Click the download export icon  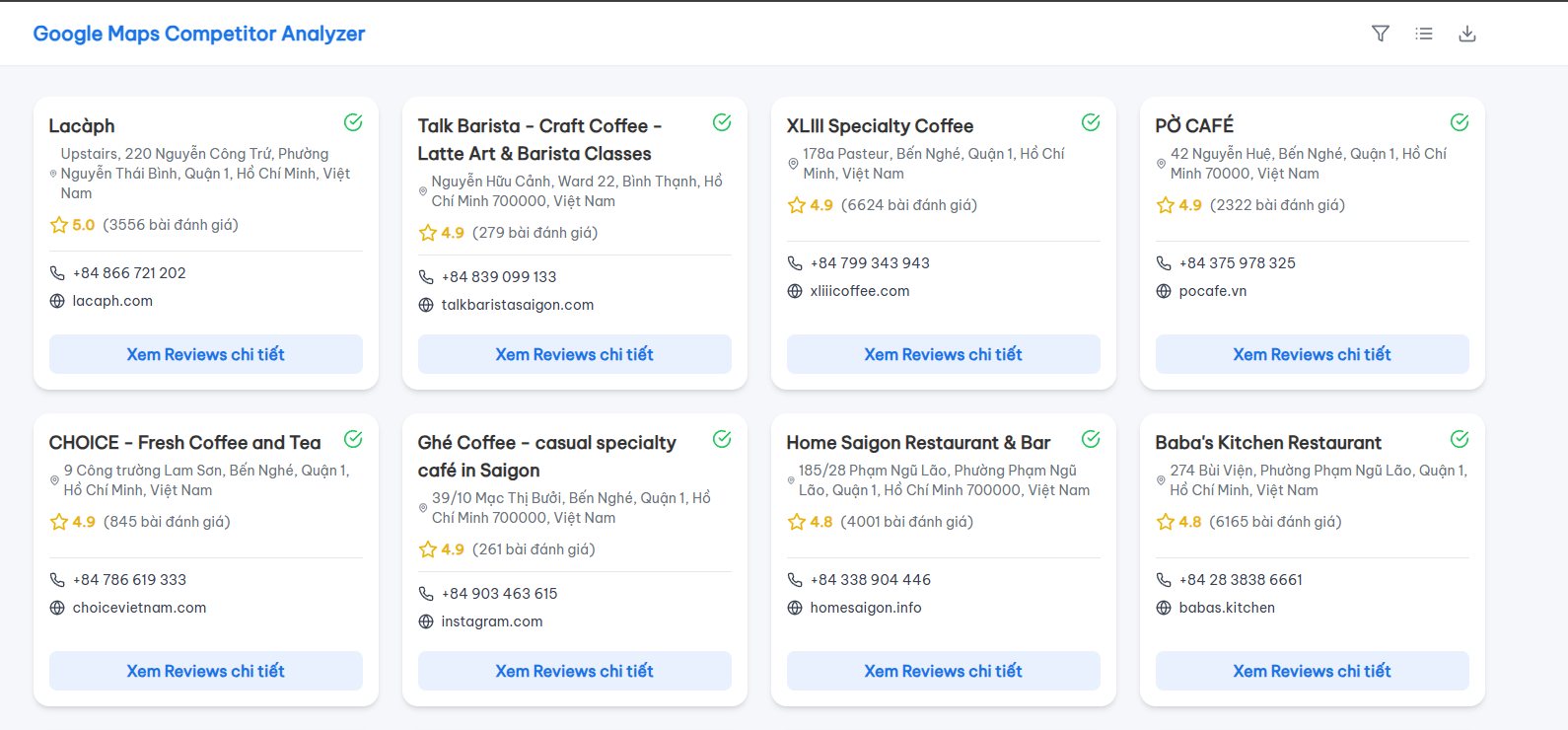tap(1467, 34)
